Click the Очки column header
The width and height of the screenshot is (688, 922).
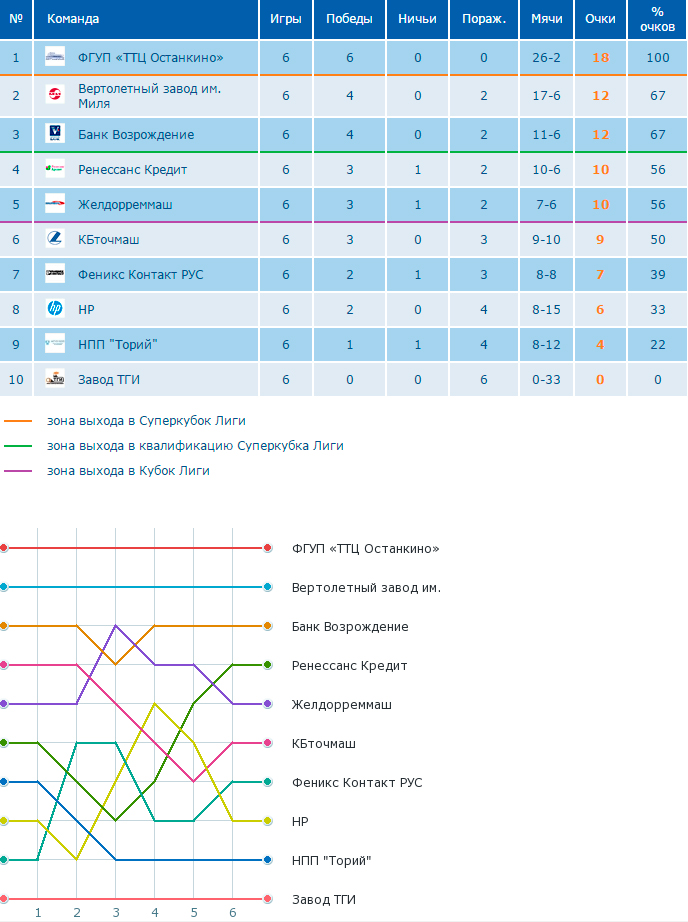(x=600, y=19)
